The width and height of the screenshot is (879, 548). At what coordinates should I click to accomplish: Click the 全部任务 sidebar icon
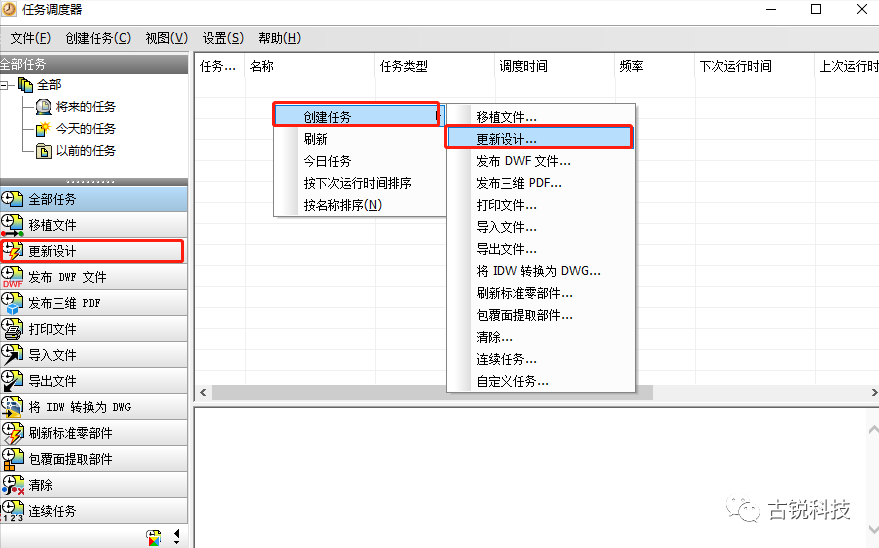point(12,199)
